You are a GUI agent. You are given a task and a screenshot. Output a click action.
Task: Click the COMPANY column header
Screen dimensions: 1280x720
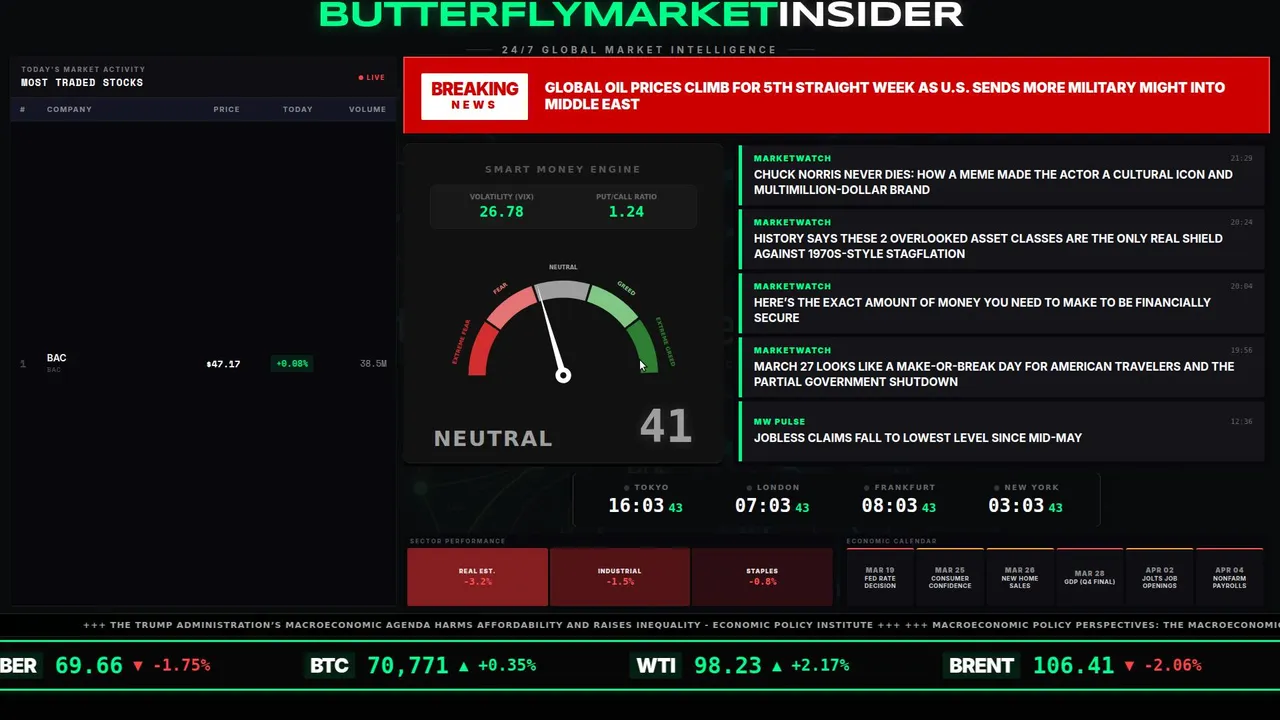click(69, 109)
